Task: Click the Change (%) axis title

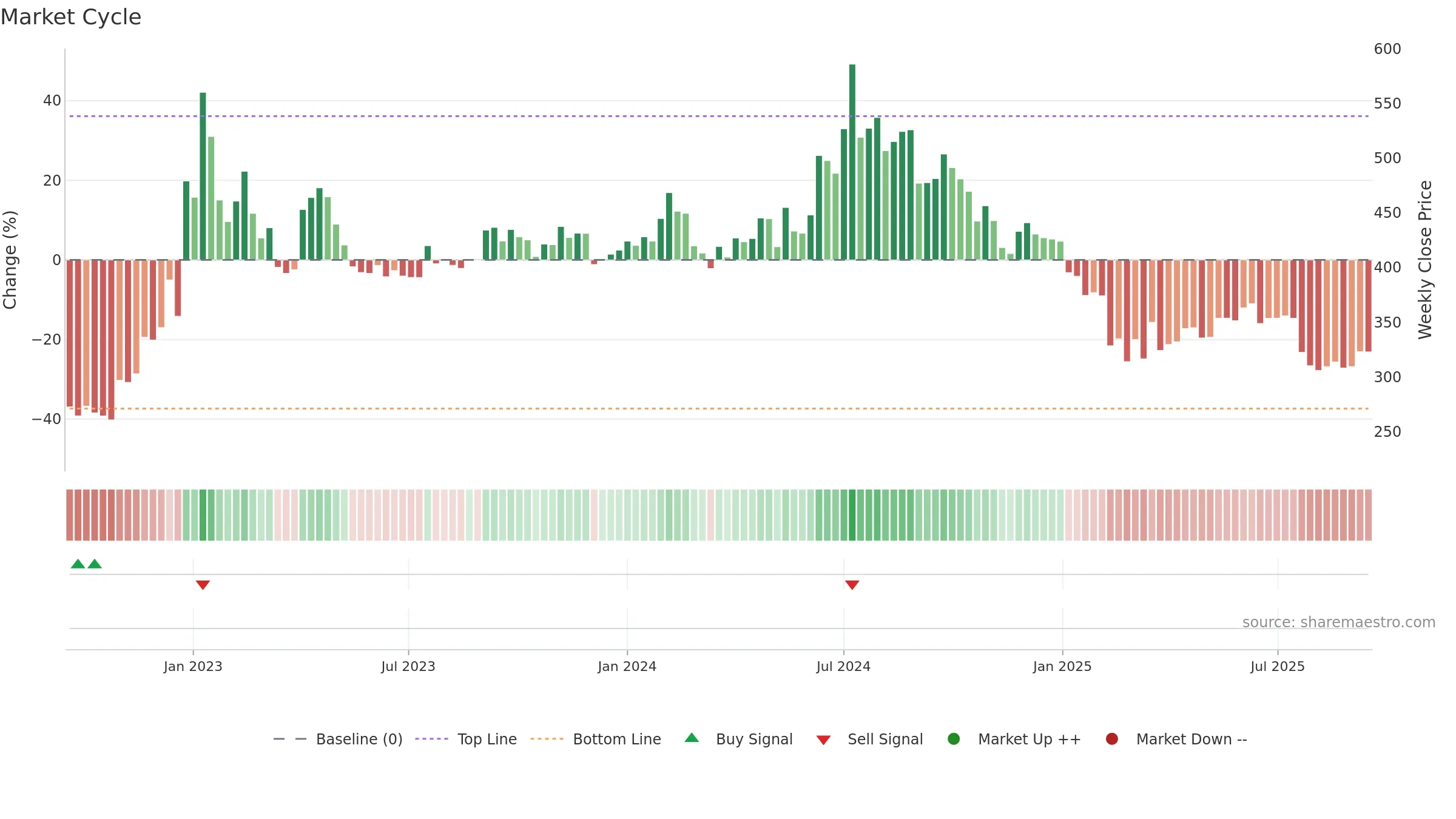Action: (10, 260)
